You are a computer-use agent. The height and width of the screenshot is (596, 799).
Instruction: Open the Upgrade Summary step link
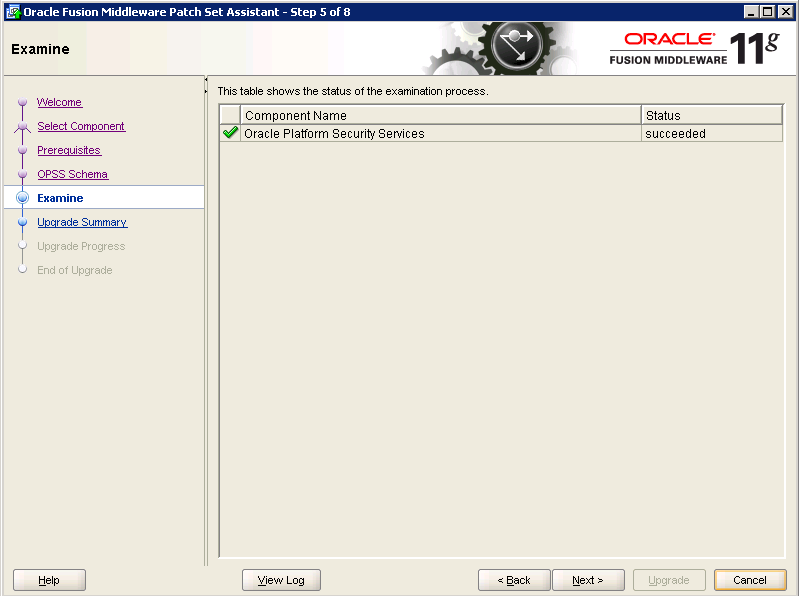tap(82, 222)
